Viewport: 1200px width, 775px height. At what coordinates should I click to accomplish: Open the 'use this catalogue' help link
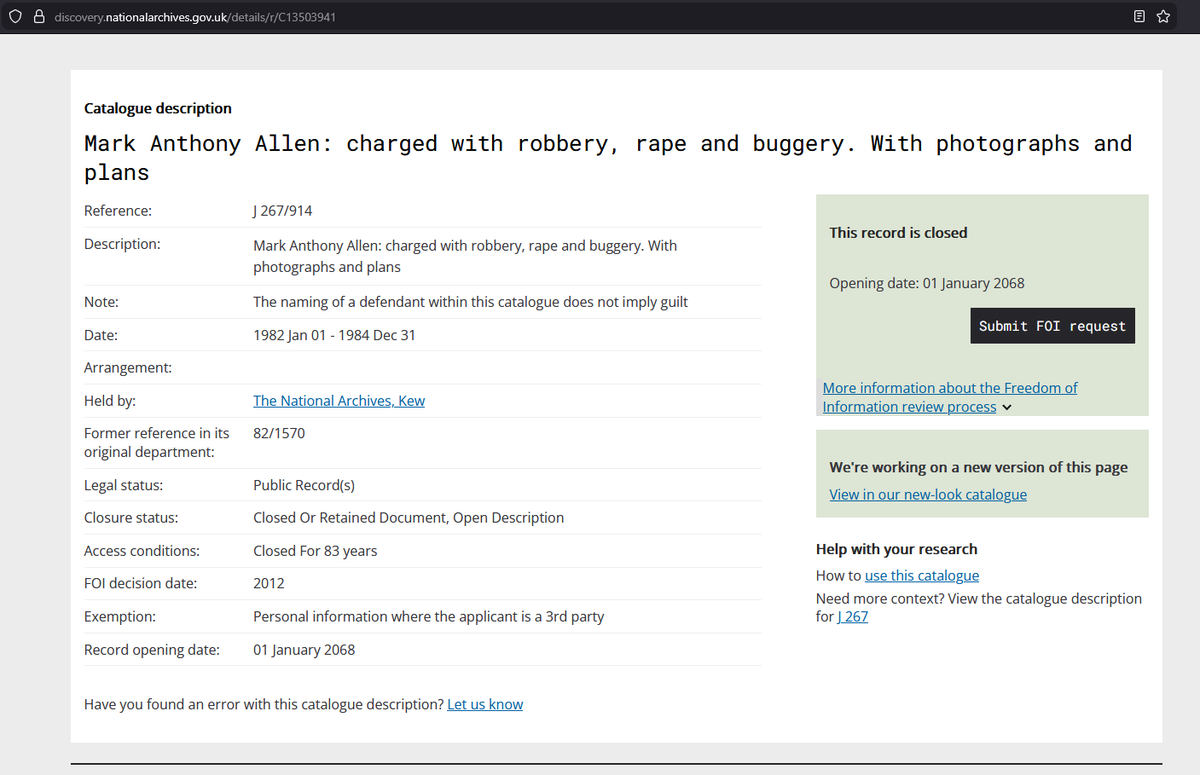(922, 575)
